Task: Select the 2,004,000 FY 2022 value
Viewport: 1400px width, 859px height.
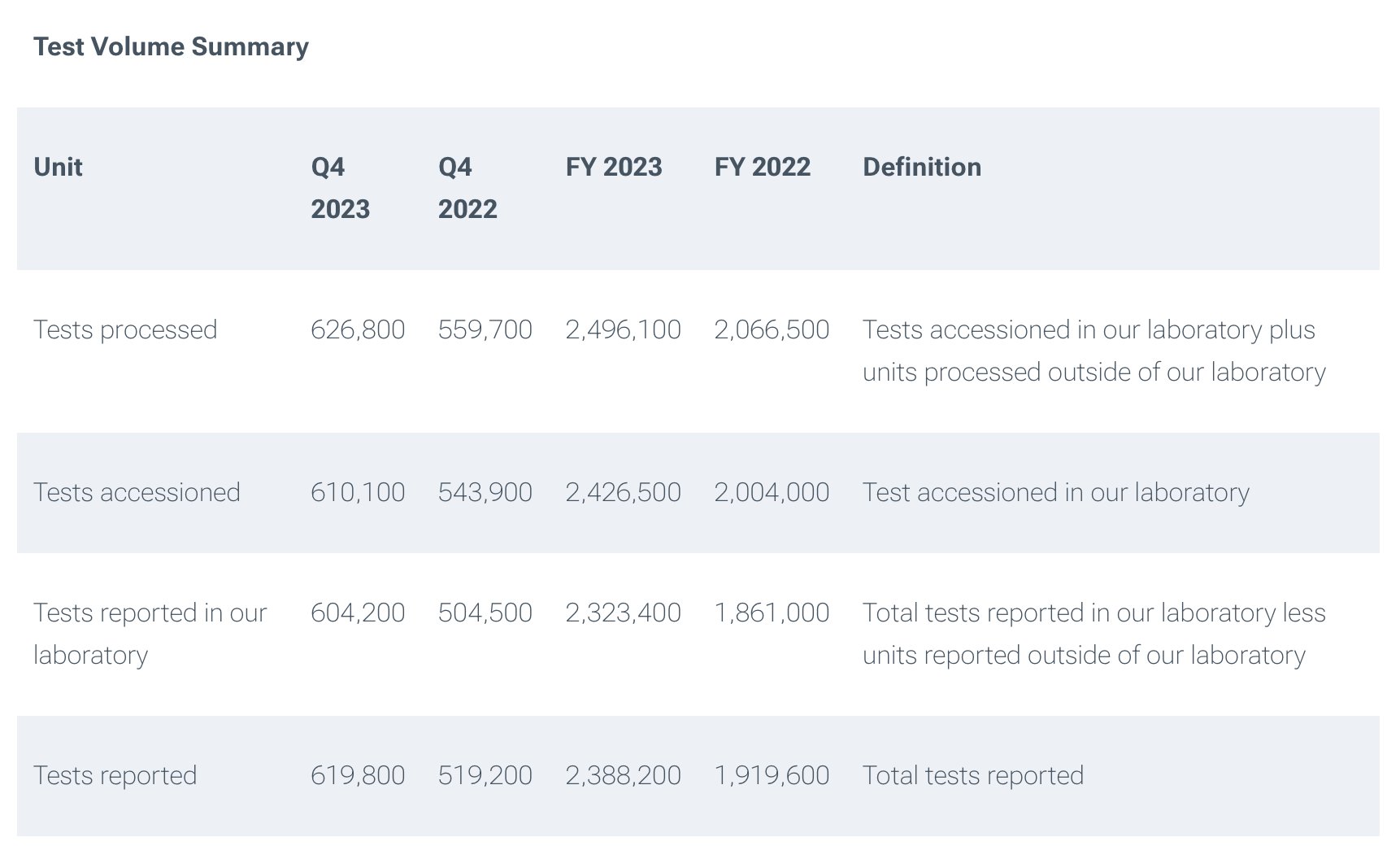Action: click(772, 492)
